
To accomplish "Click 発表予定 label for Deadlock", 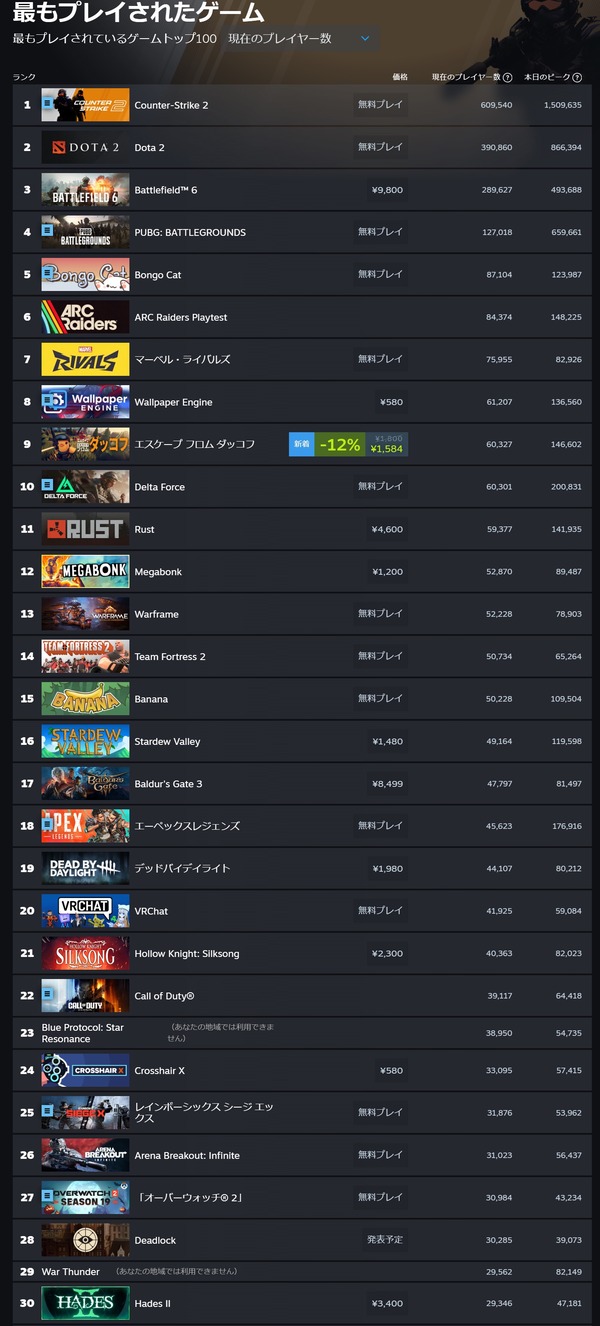I will 384,1239.
